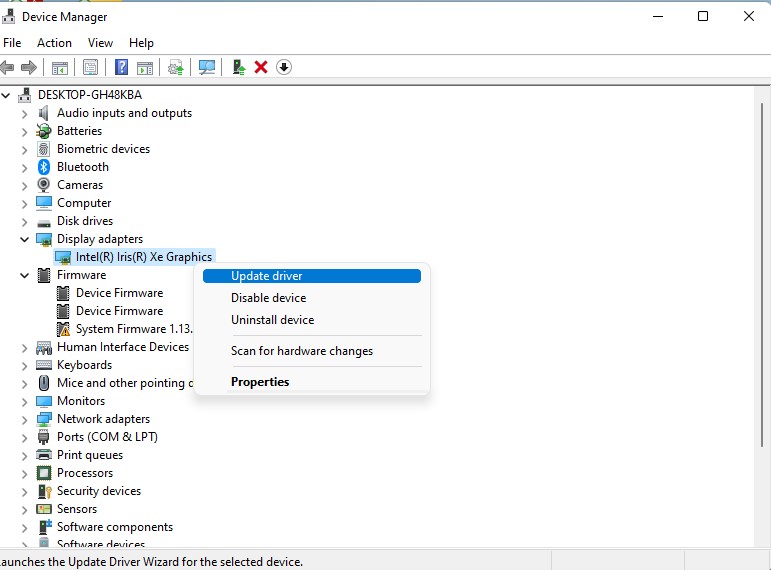Open the Properties toolbar icon

[x=90, y=67]
